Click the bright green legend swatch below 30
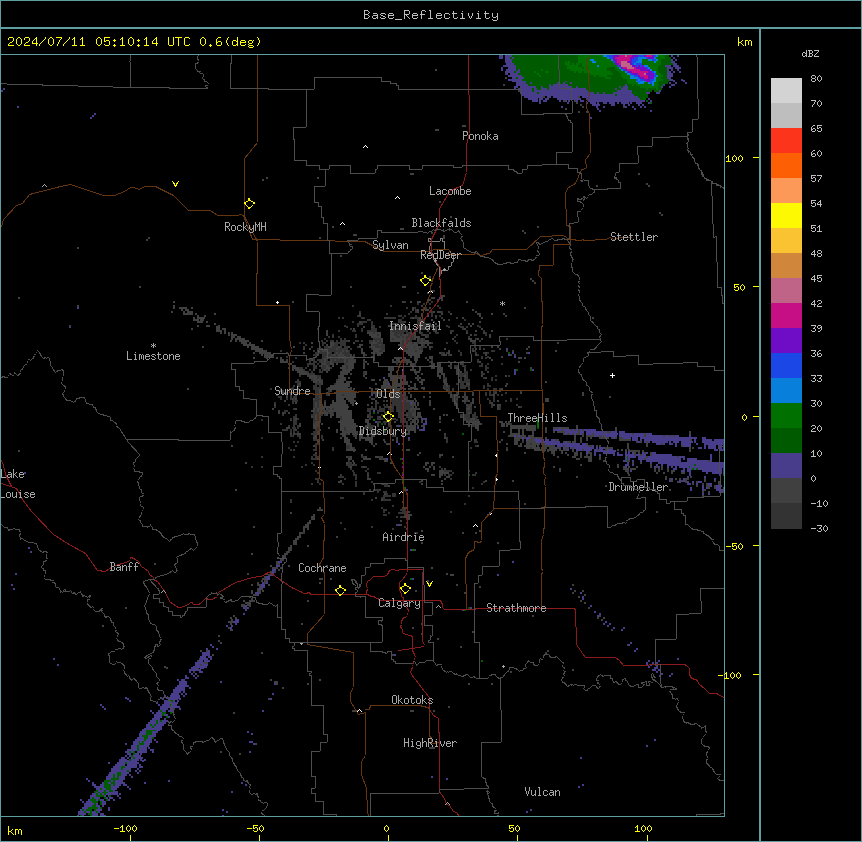 pos(786,416)
